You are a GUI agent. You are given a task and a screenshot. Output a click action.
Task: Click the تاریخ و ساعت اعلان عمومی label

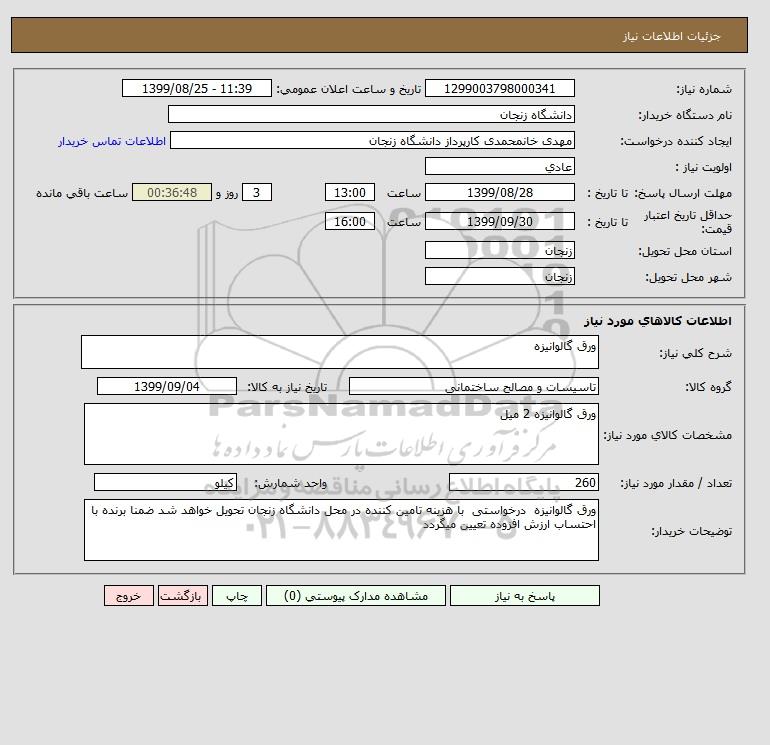(x=349, y=89)
